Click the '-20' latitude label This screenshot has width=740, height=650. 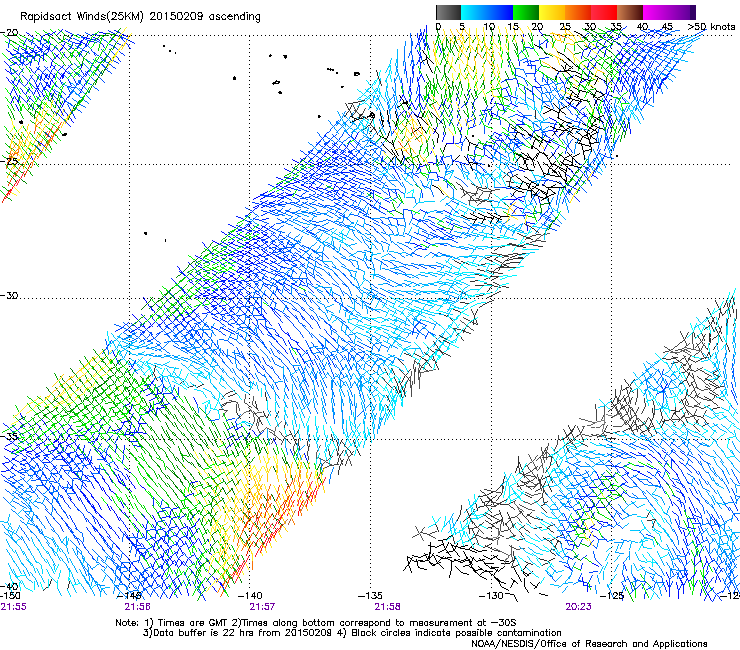point(9,33)
